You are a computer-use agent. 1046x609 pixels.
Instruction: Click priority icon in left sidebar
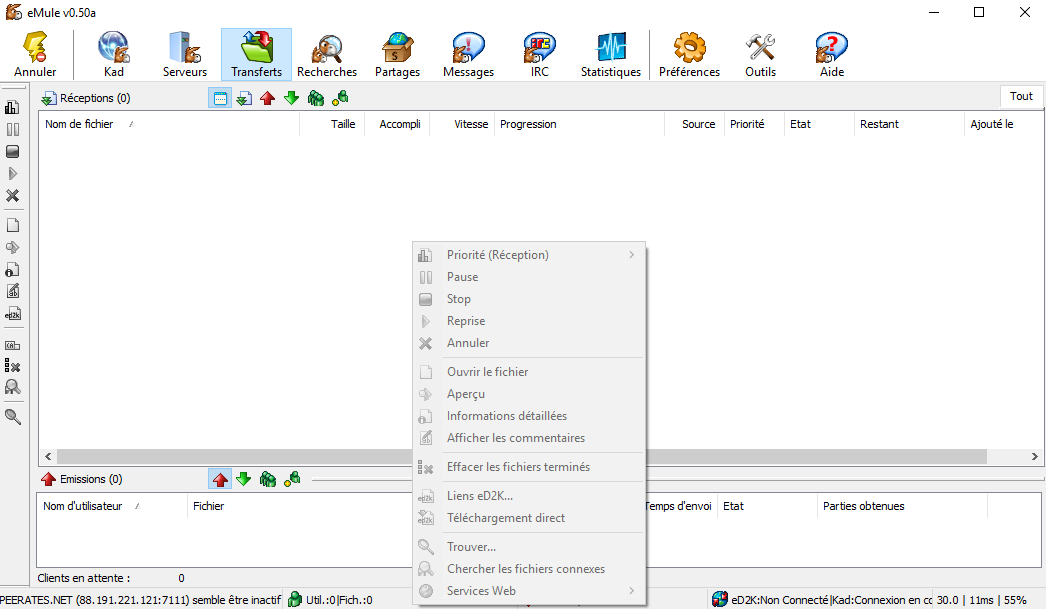point(12,107)
